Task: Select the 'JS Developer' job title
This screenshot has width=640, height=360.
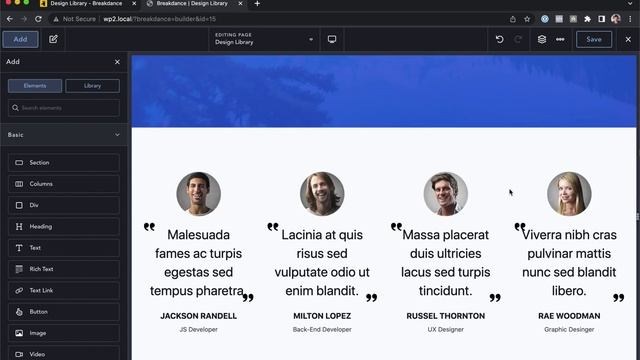Action: tap(198, 329)
